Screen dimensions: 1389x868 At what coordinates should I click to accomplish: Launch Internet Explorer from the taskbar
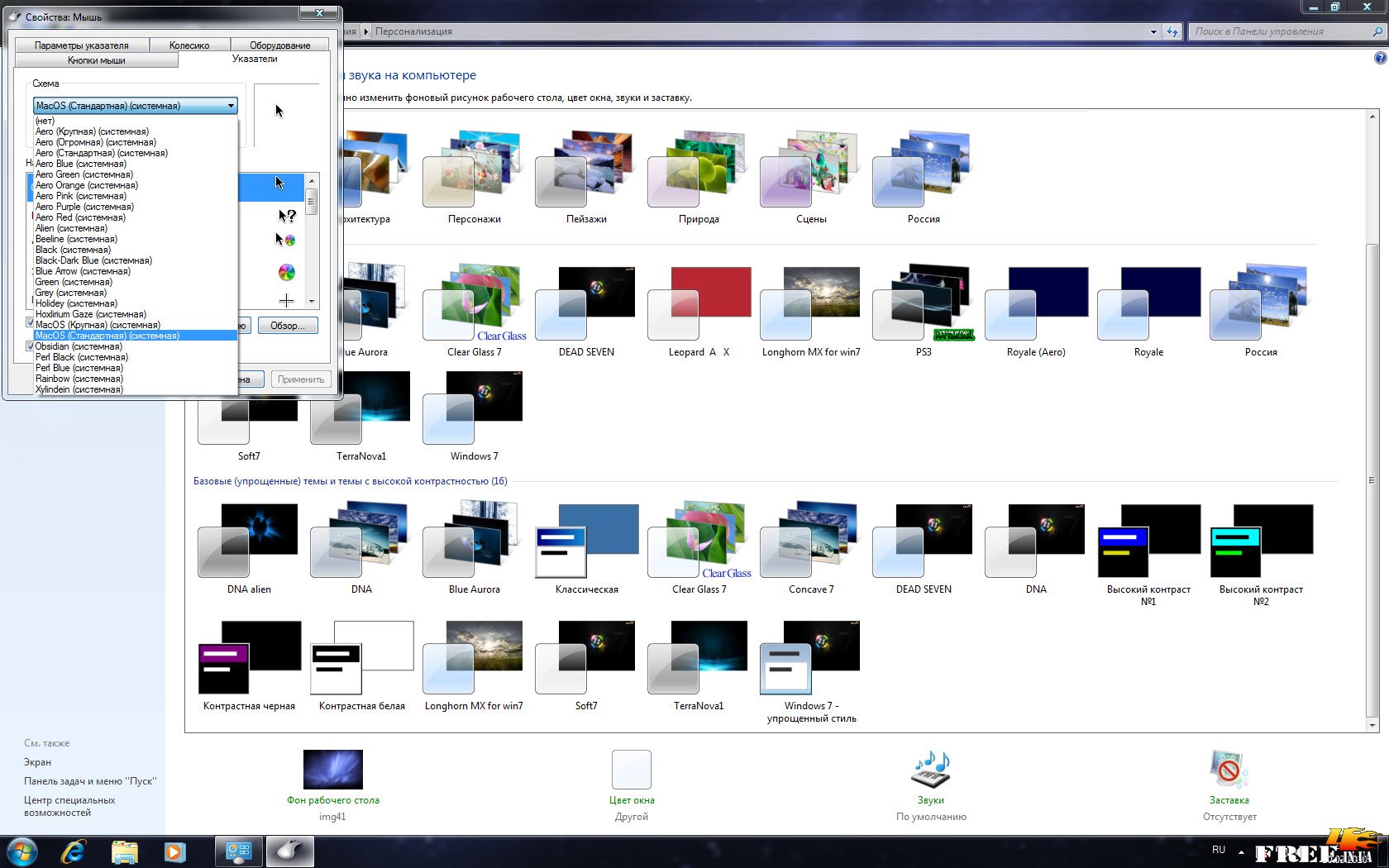coord(73,851)
